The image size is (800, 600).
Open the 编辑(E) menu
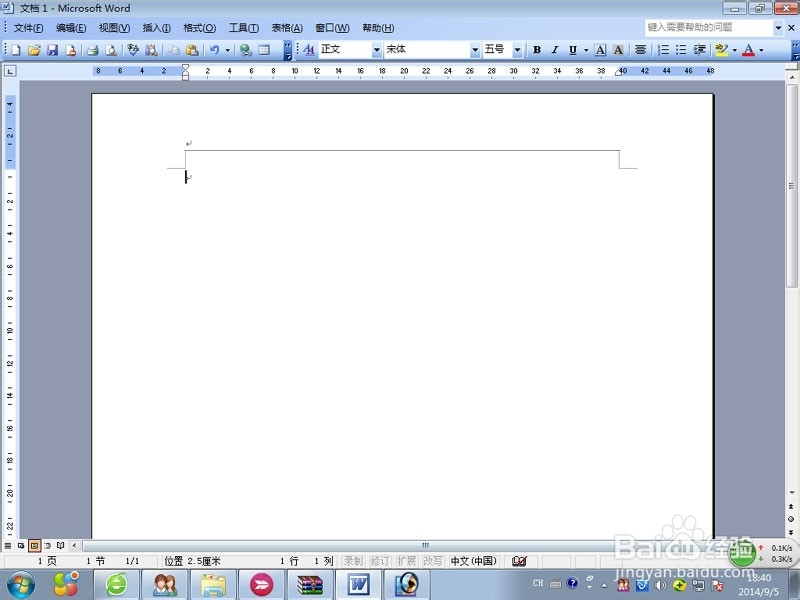[71, 28]
